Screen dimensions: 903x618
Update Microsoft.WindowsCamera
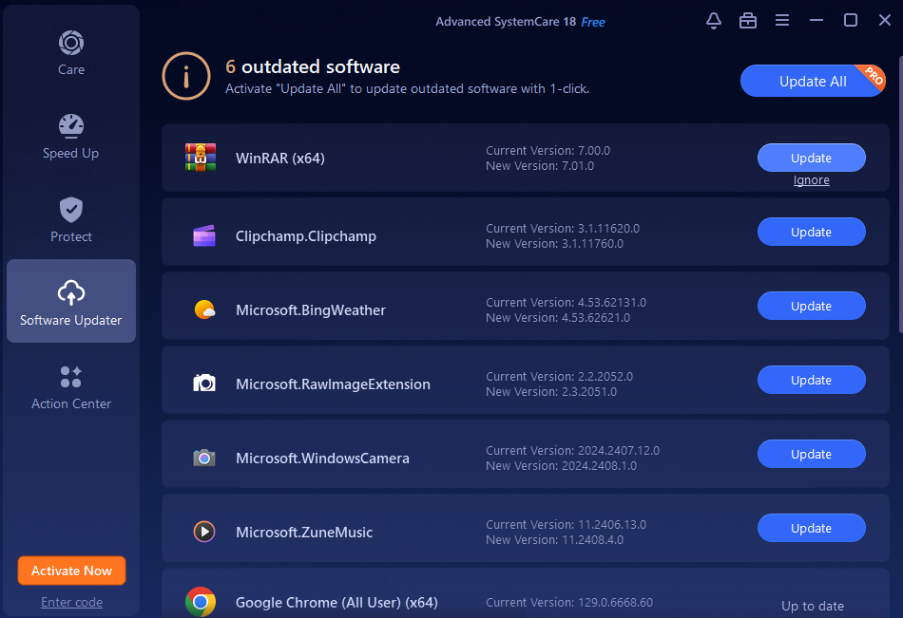[x=811, y=454]
